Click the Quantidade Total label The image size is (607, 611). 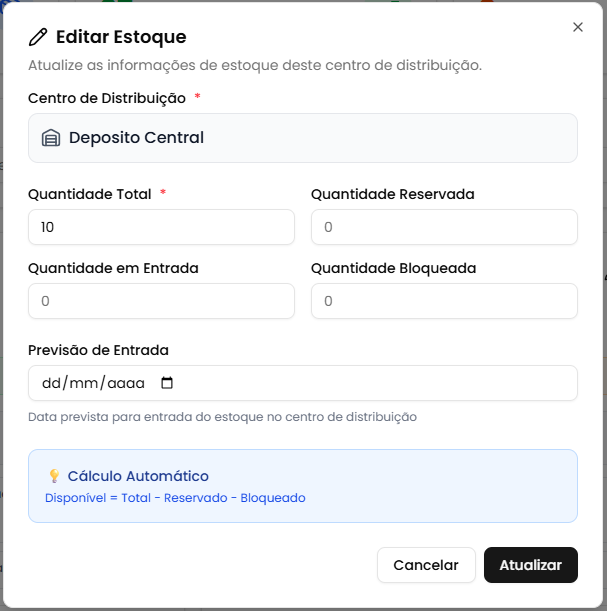[89, 194]
